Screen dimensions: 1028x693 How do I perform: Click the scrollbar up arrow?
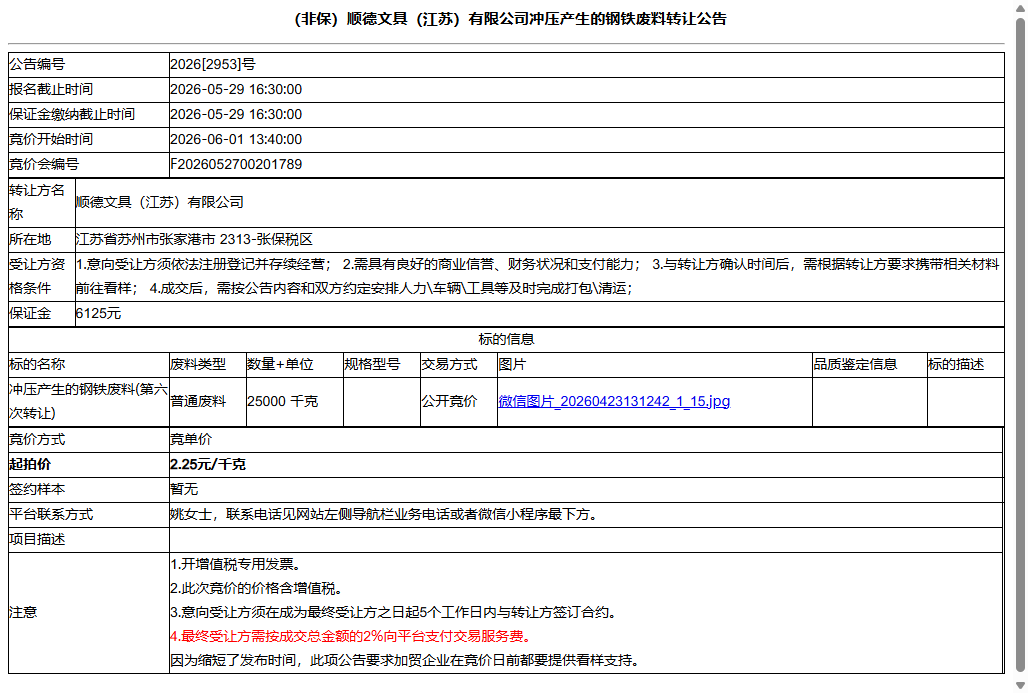tap(1020, 7)
